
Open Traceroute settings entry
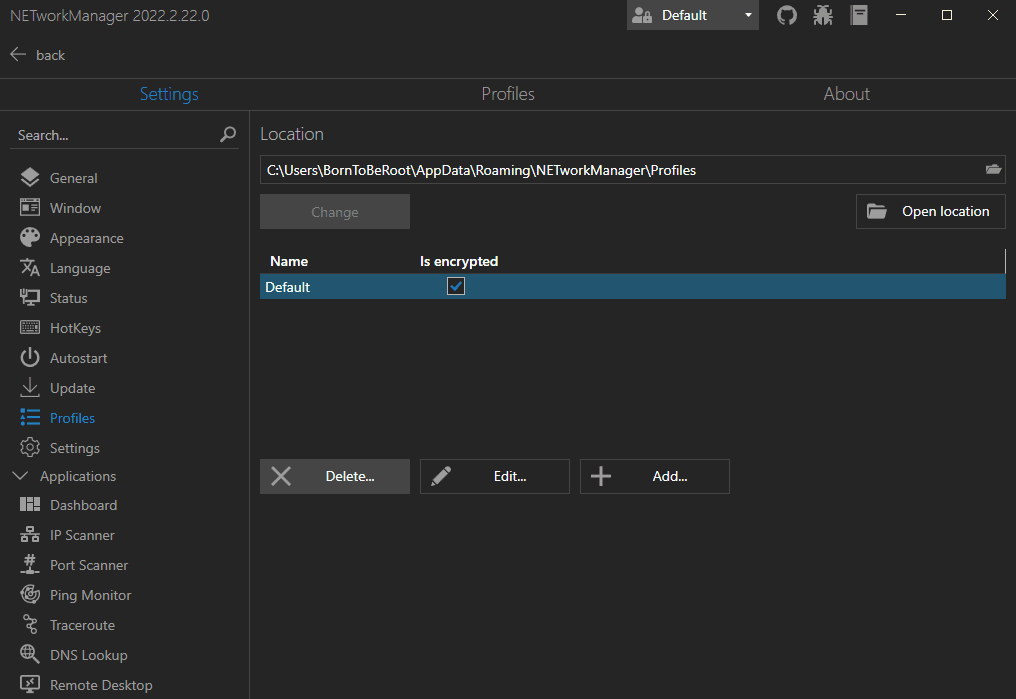[82, 625]
